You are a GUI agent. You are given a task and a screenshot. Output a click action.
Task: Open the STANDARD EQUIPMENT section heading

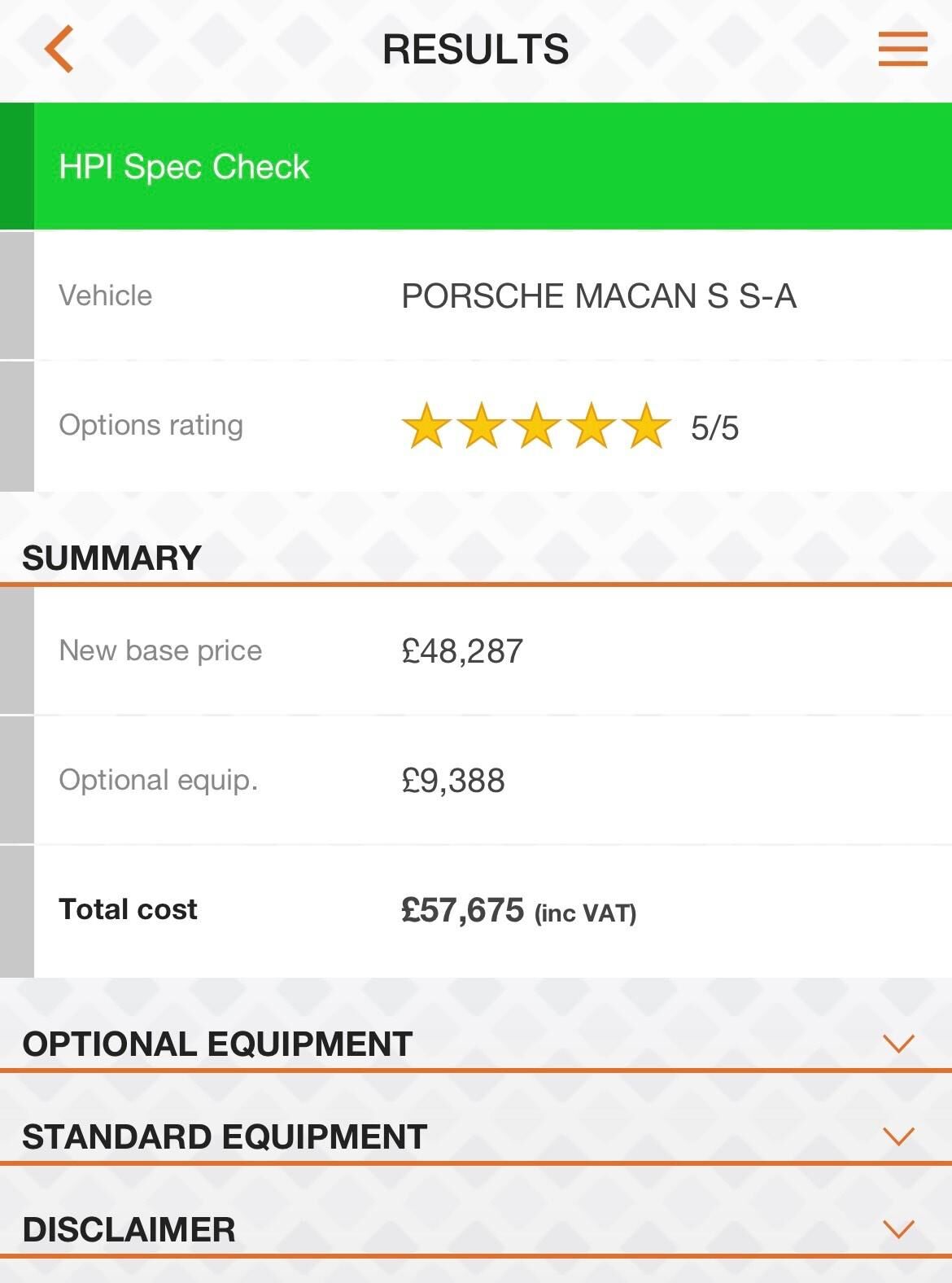225,1136
